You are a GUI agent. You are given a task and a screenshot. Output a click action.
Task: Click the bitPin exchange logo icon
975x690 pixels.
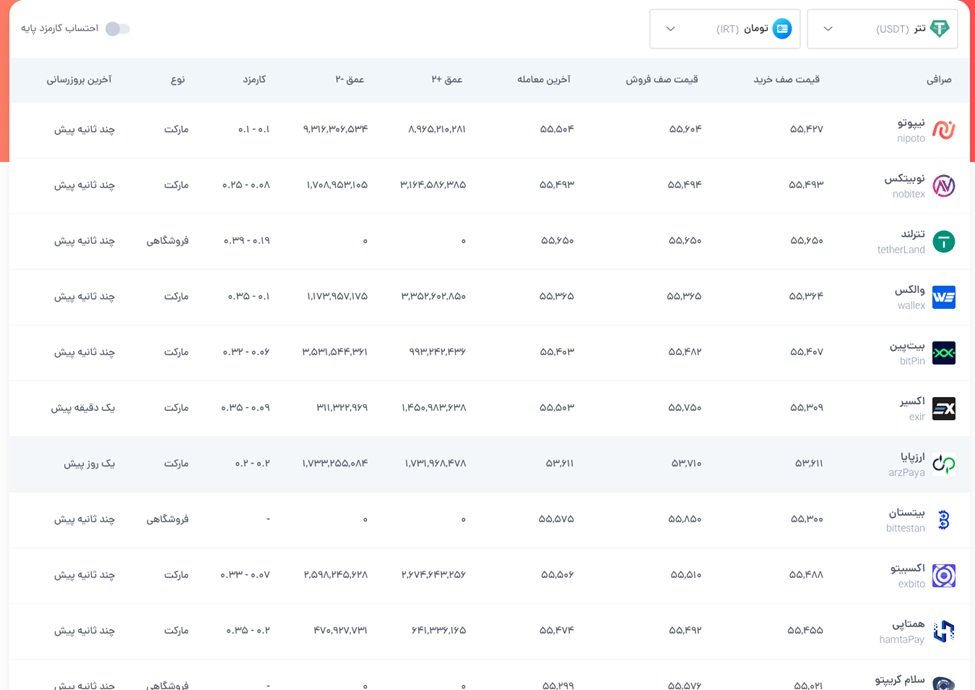pos(943,353)
